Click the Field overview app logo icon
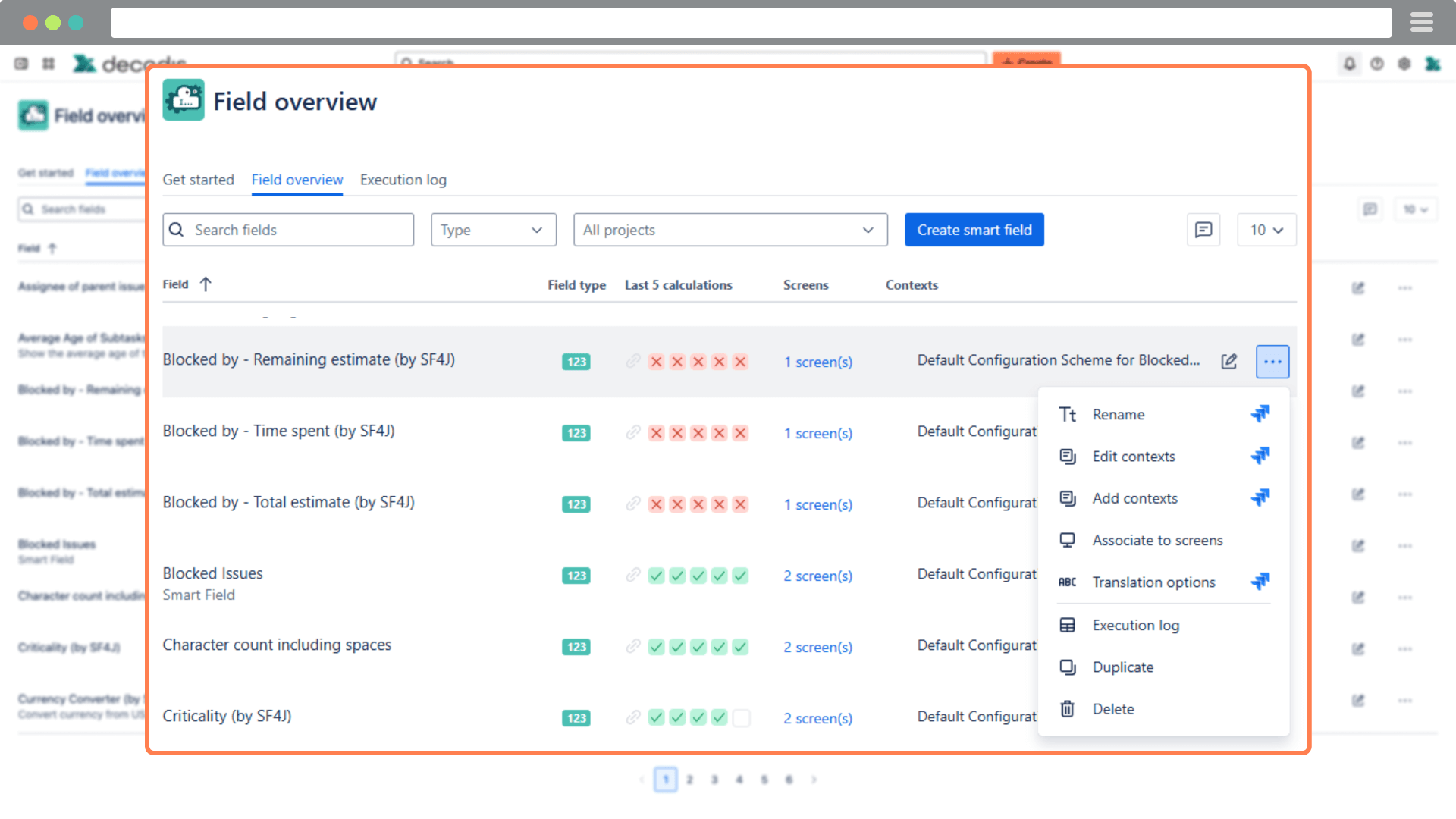This screenshot has width=1456, height=819. 184,100
